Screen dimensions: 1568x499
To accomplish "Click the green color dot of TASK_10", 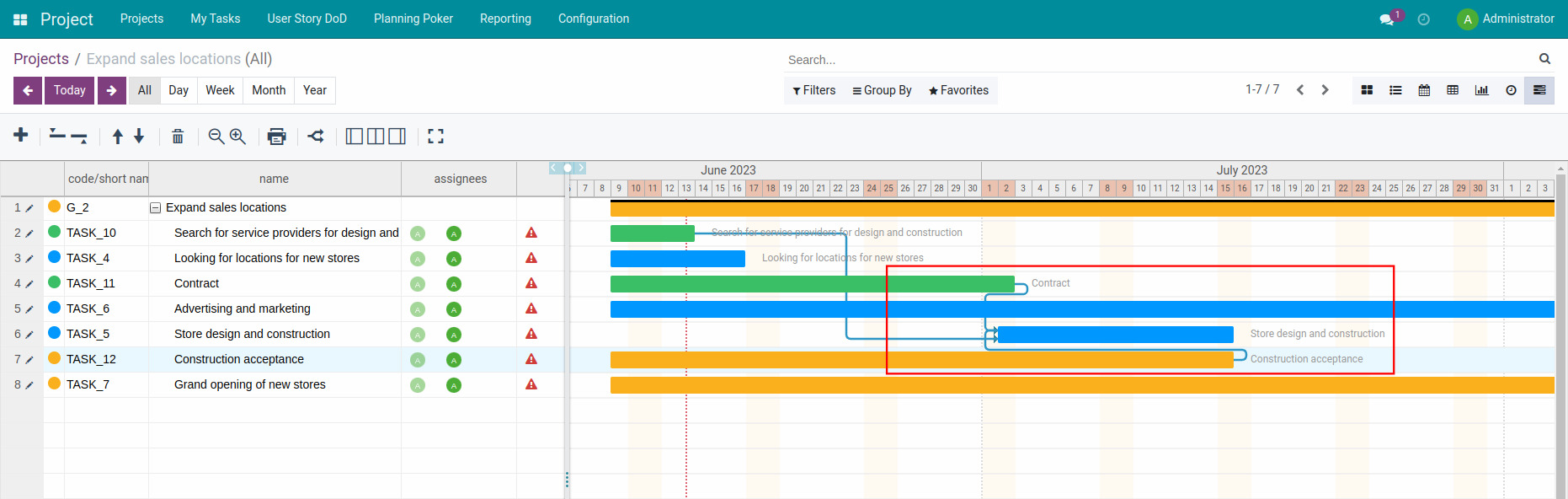I will pos(55,232).
